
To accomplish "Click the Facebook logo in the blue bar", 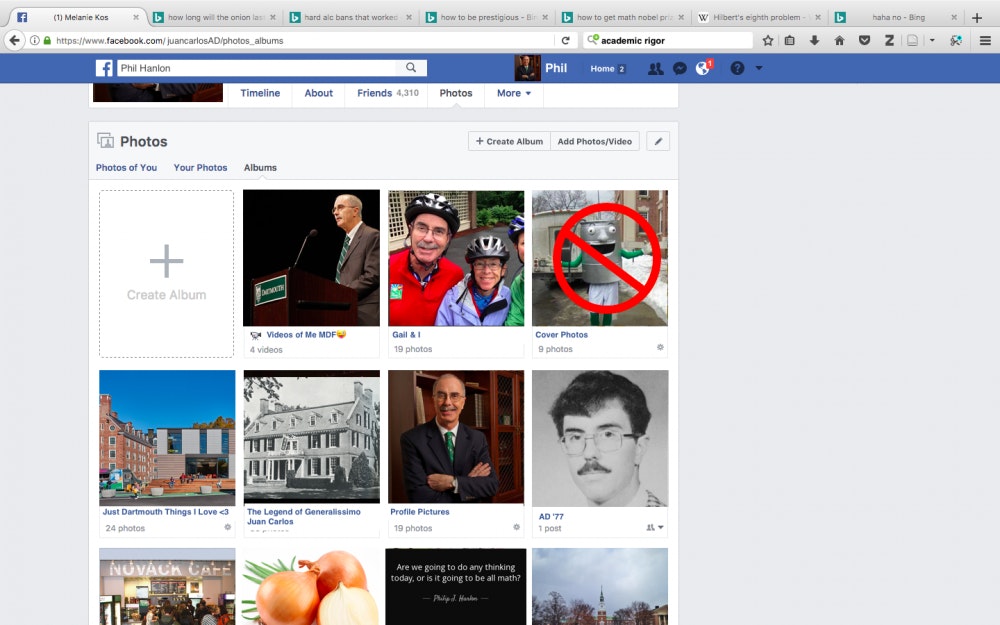I will coord(104,68).
